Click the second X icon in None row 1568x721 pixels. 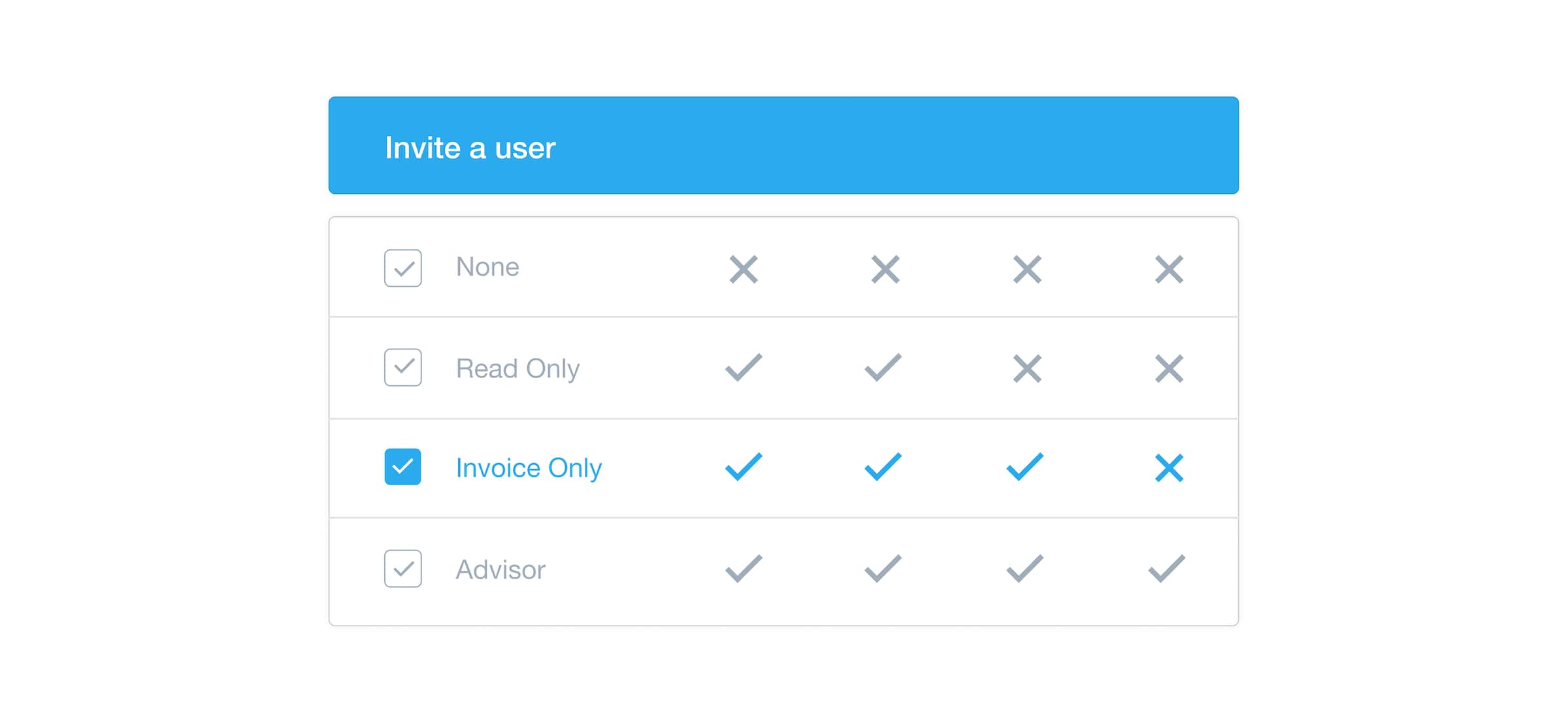pyautogui.click(x=885, y=269)
